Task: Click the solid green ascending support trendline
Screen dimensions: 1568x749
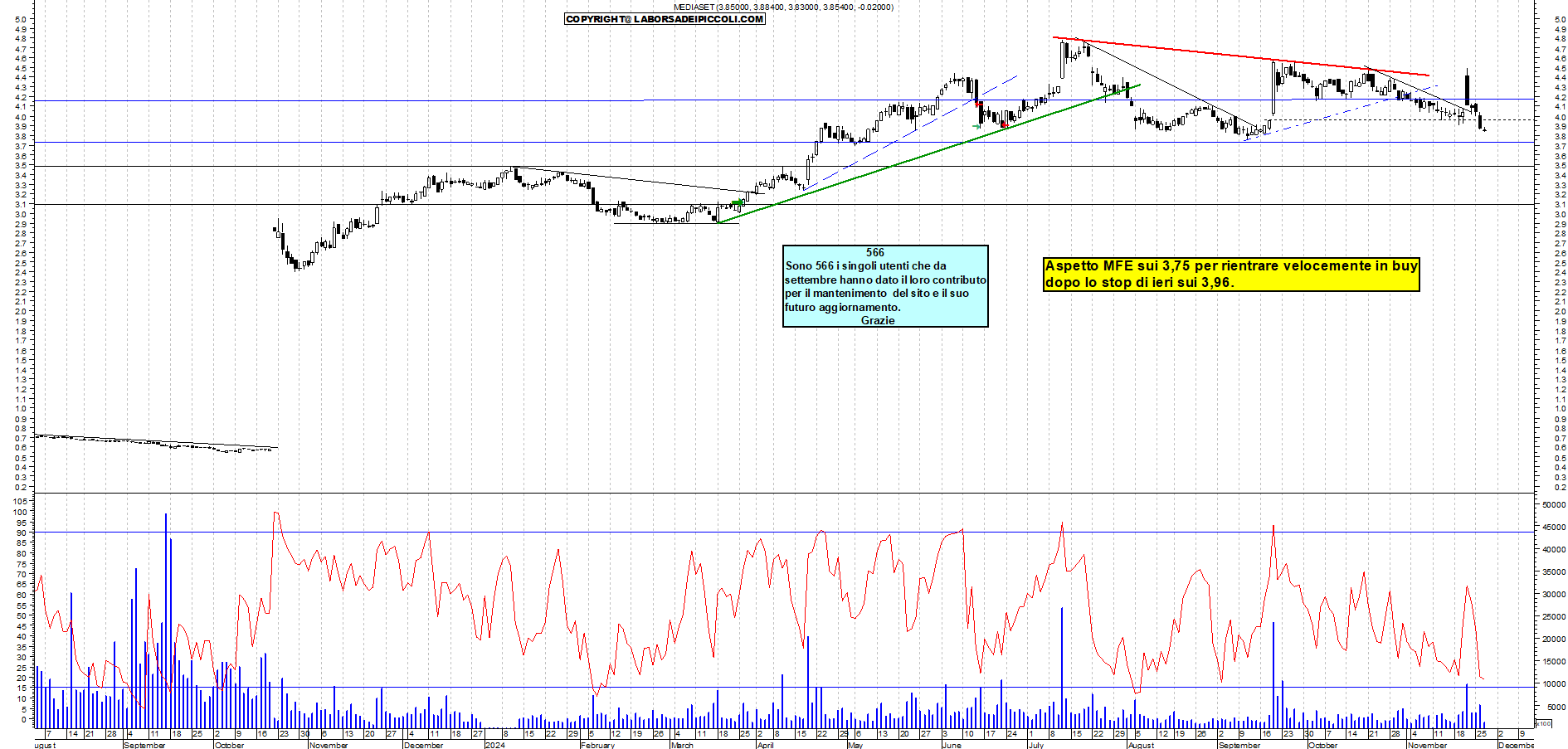Action: click(x=929, y=153)
